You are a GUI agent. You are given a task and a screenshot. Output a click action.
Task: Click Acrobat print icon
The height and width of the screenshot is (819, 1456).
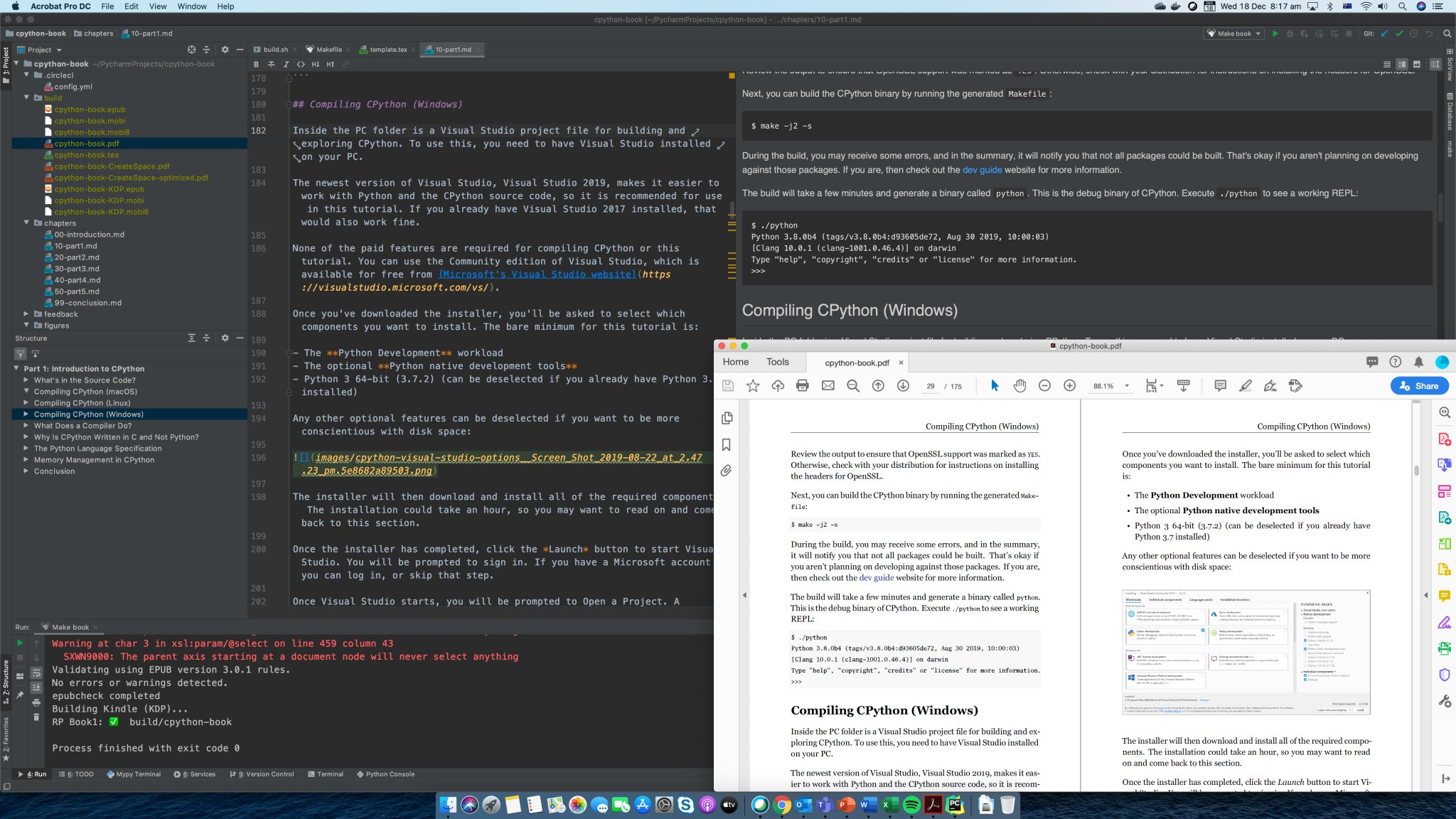tap(803, 386)
